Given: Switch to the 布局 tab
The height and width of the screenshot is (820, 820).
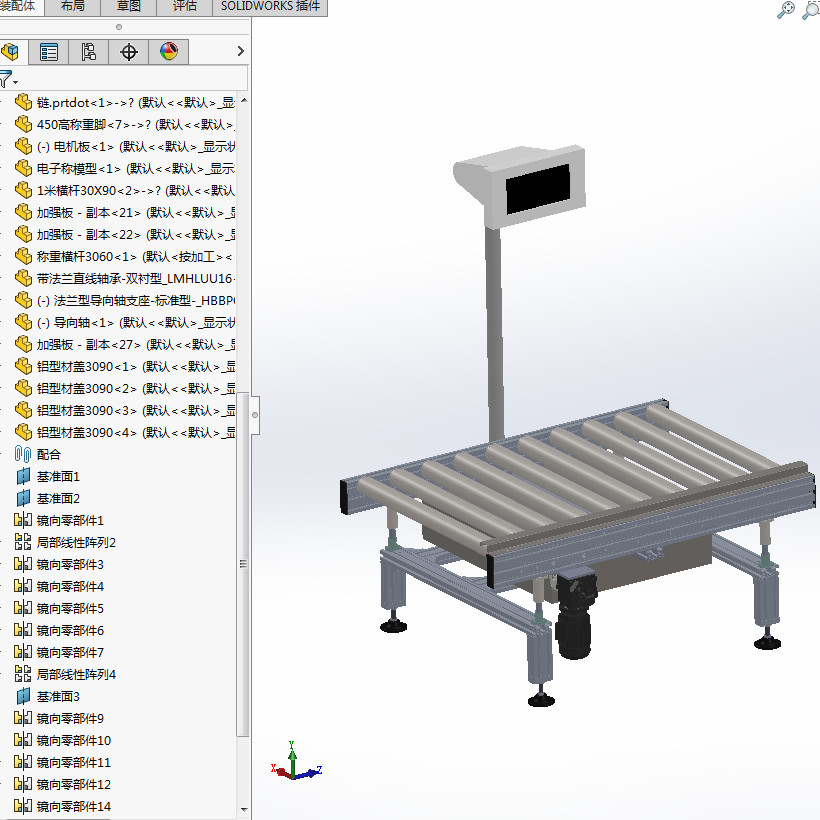Looking at the screenshot, I should (x=73, y=7).
